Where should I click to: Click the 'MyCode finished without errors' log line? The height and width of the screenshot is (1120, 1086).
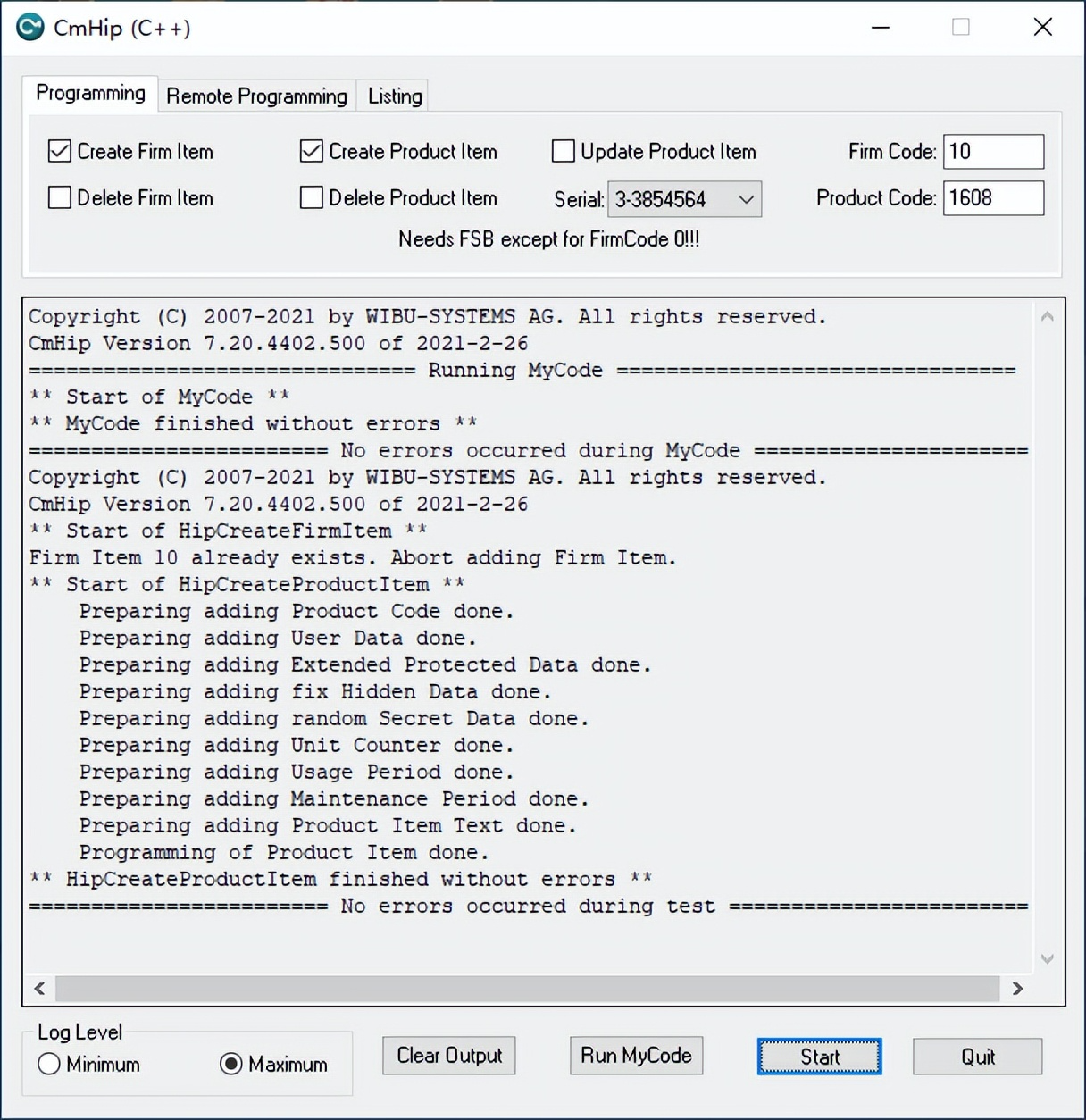point(253,424)
